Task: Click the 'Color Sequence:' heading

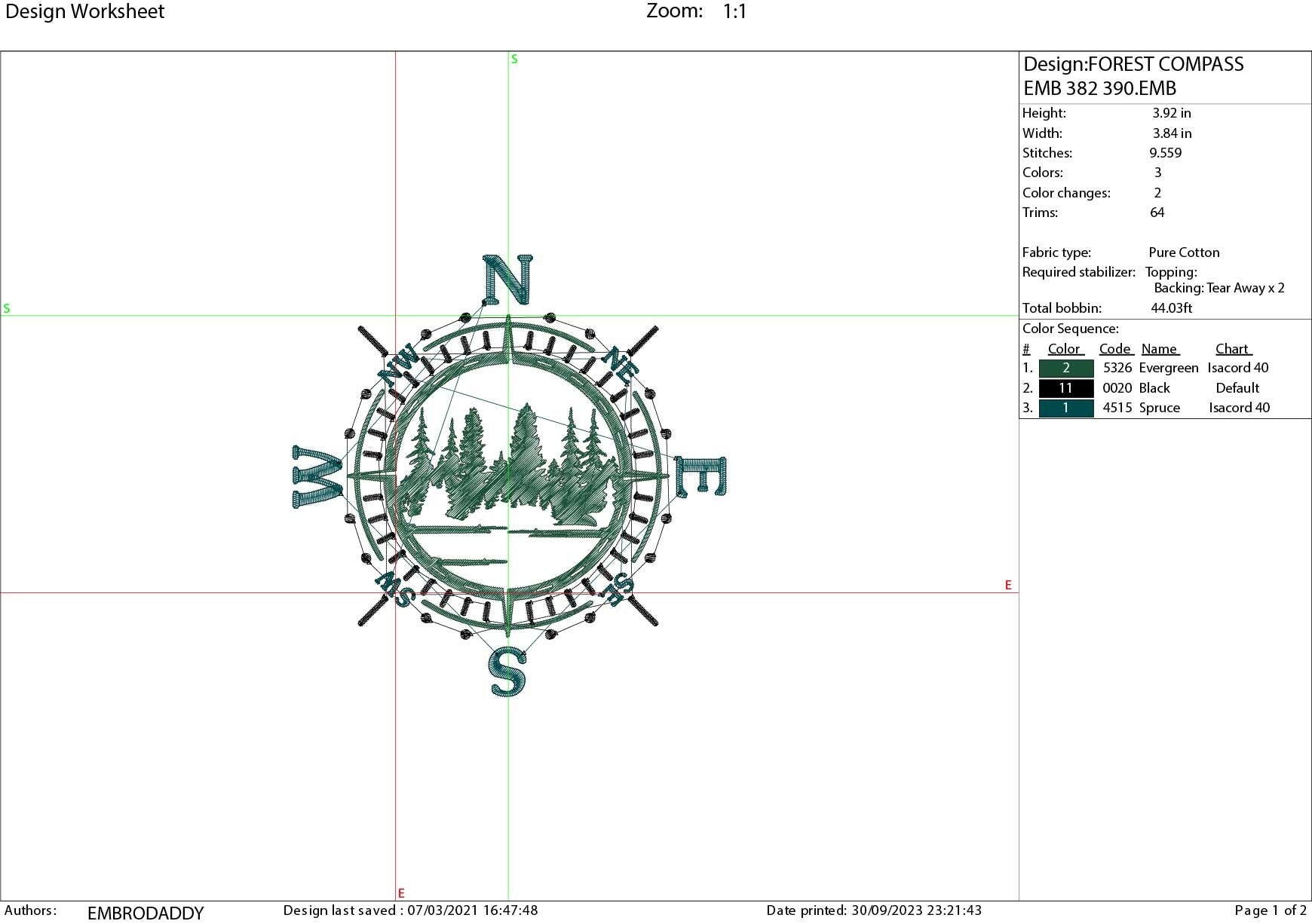Action: click(1070, 329)
